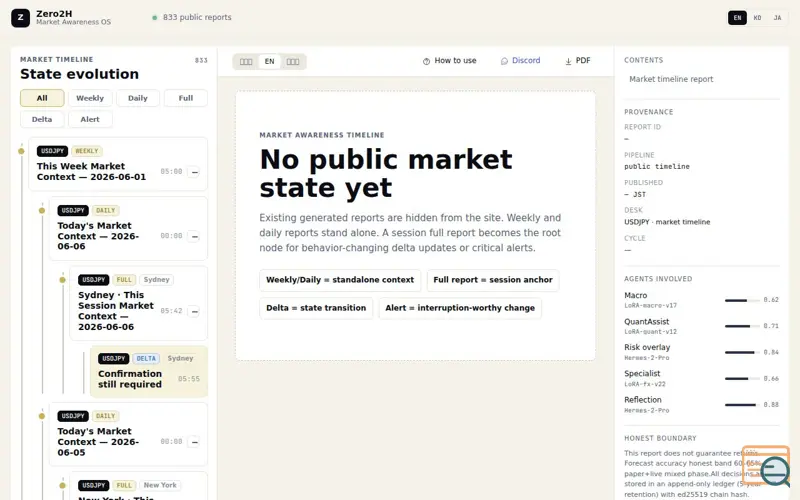Click timeline dot for Sydney full entry
The height and width of the screenshot is (500, 800).
pyautogui.click(x=62, y=280)
